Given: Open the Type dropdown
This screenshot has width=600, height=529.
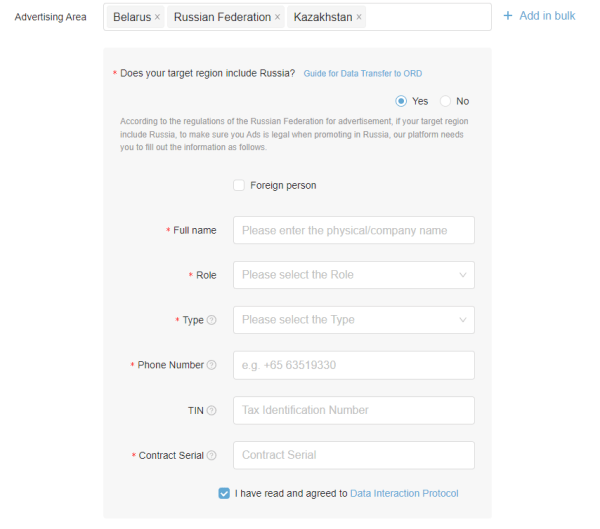Looking at the screenshot, I should (x=353, y=320).
